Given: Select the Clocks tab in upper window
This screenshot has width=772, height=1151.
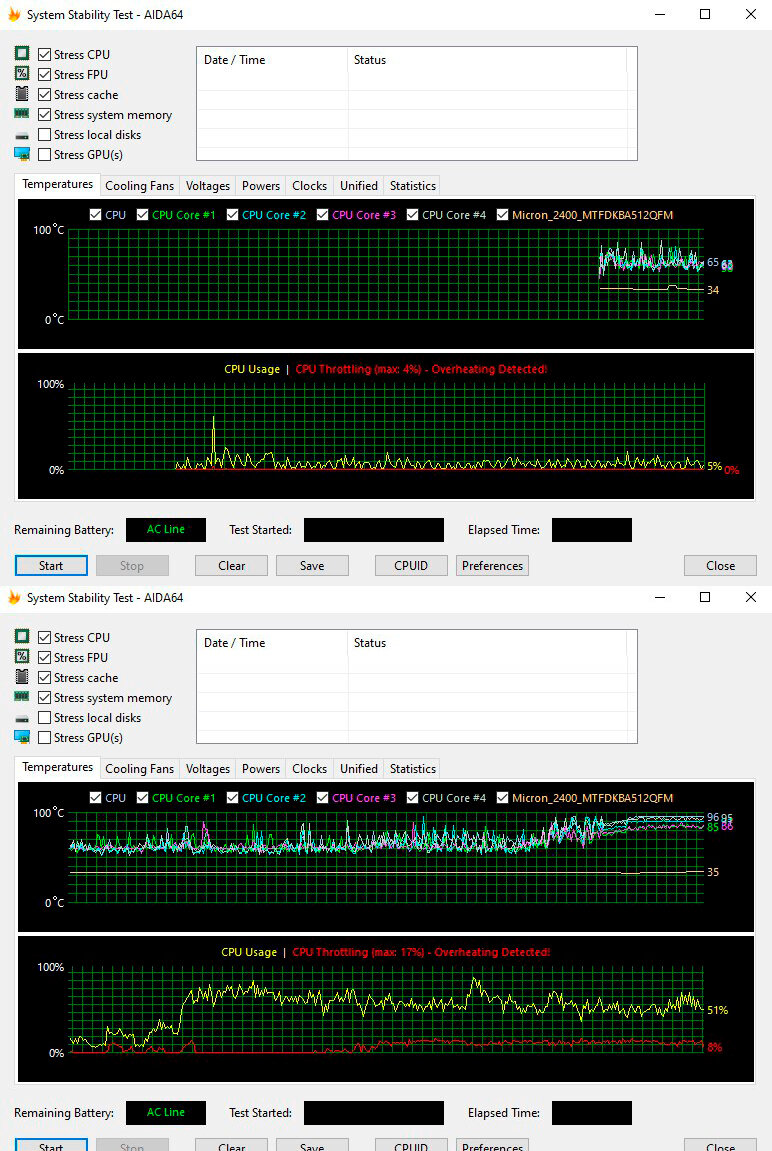Looking at the screenshot, I should click(x=309, y=186).
